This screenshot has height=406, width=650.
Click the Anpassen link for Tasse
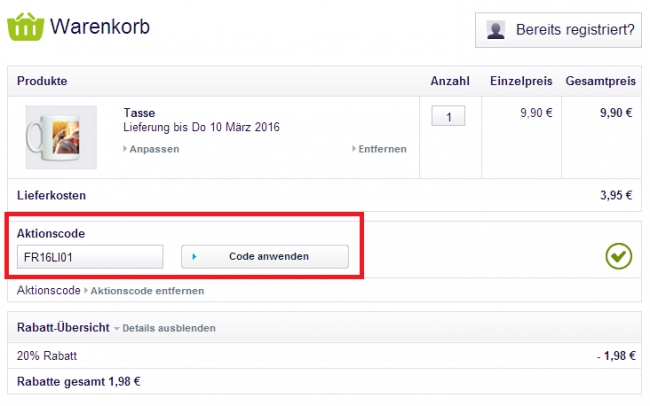[x=154, y=149]
